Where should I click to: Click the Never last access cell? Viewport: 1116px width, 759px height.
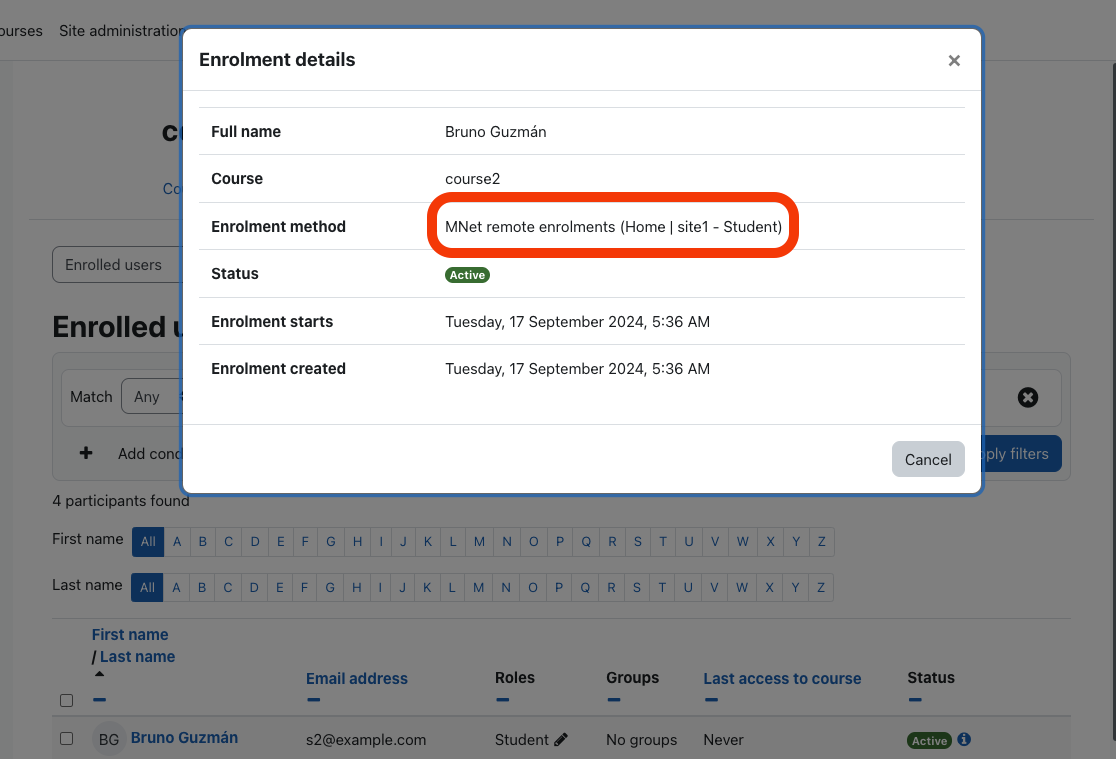click(723, 740)
